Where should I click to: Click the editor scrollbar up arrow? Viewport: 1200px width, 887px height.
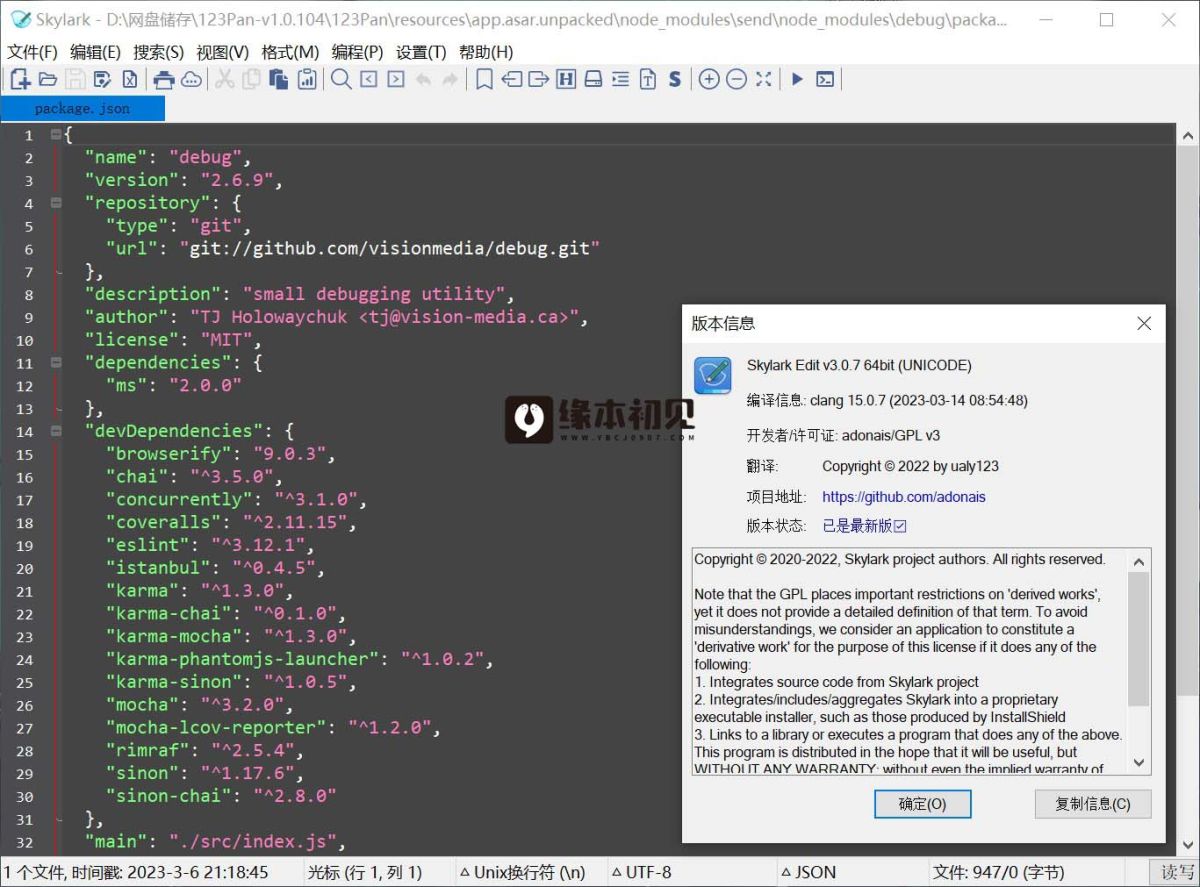[x=1189, y=136]
